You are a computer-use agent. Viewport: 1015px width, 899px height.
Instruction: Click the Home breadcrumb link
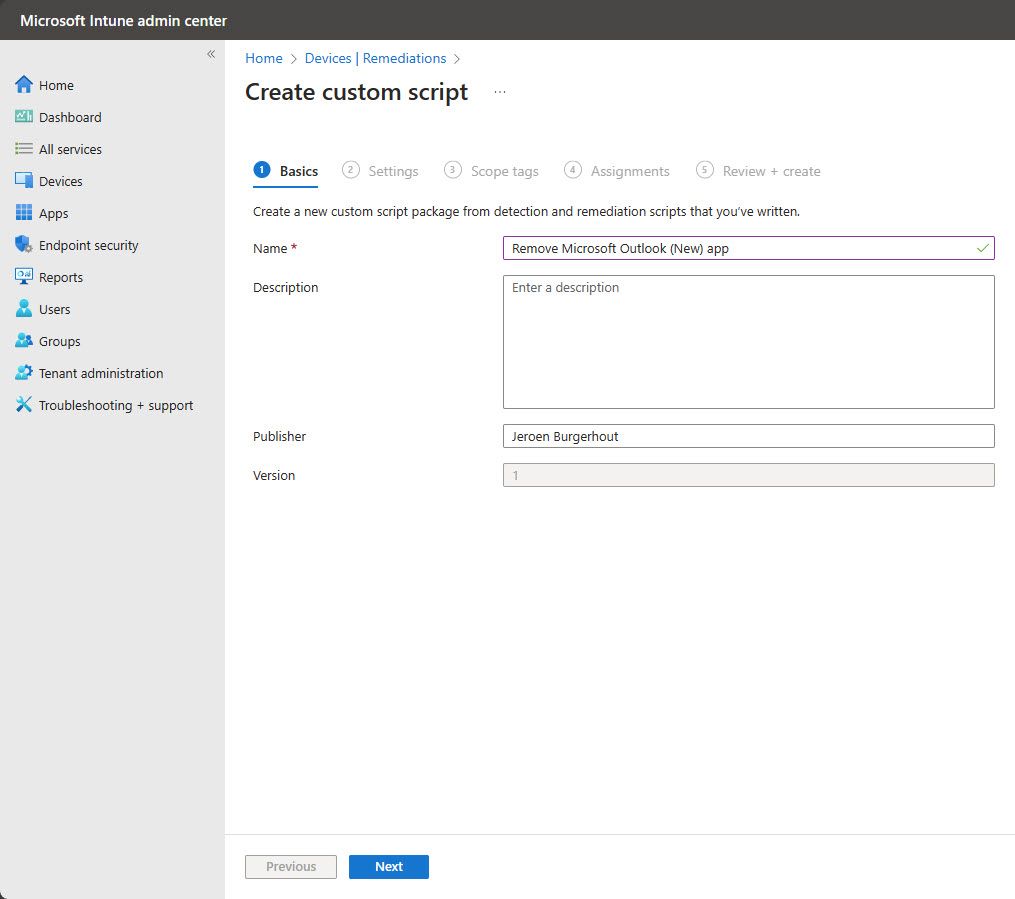[x=263, y=58]
